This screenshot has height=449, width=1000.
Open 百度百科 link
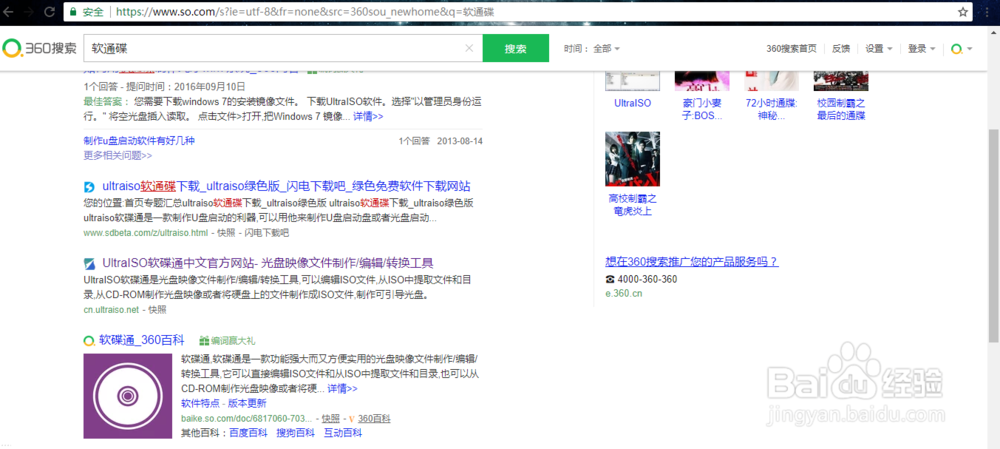click(248, 433)
